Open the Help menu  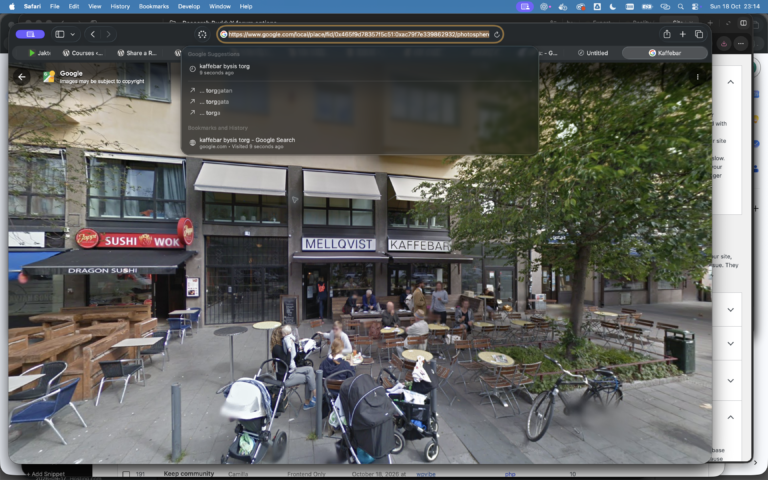pos(246,6)
